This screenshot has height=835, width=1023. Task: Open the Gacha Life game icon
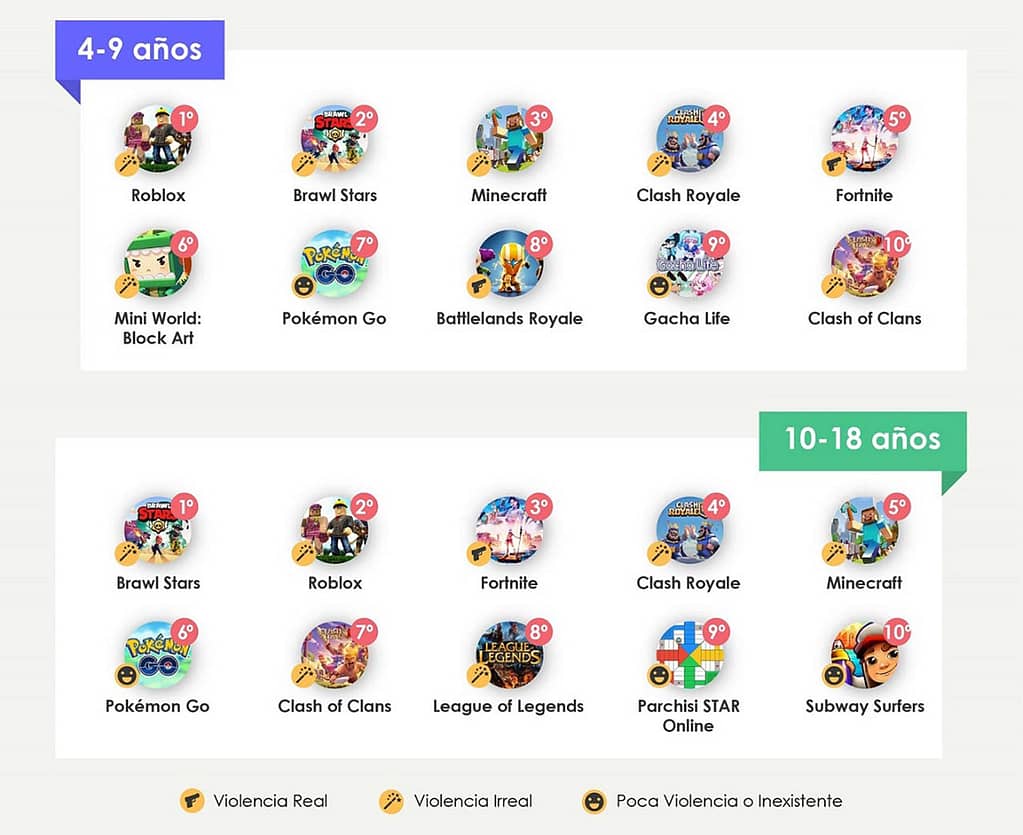689,263
